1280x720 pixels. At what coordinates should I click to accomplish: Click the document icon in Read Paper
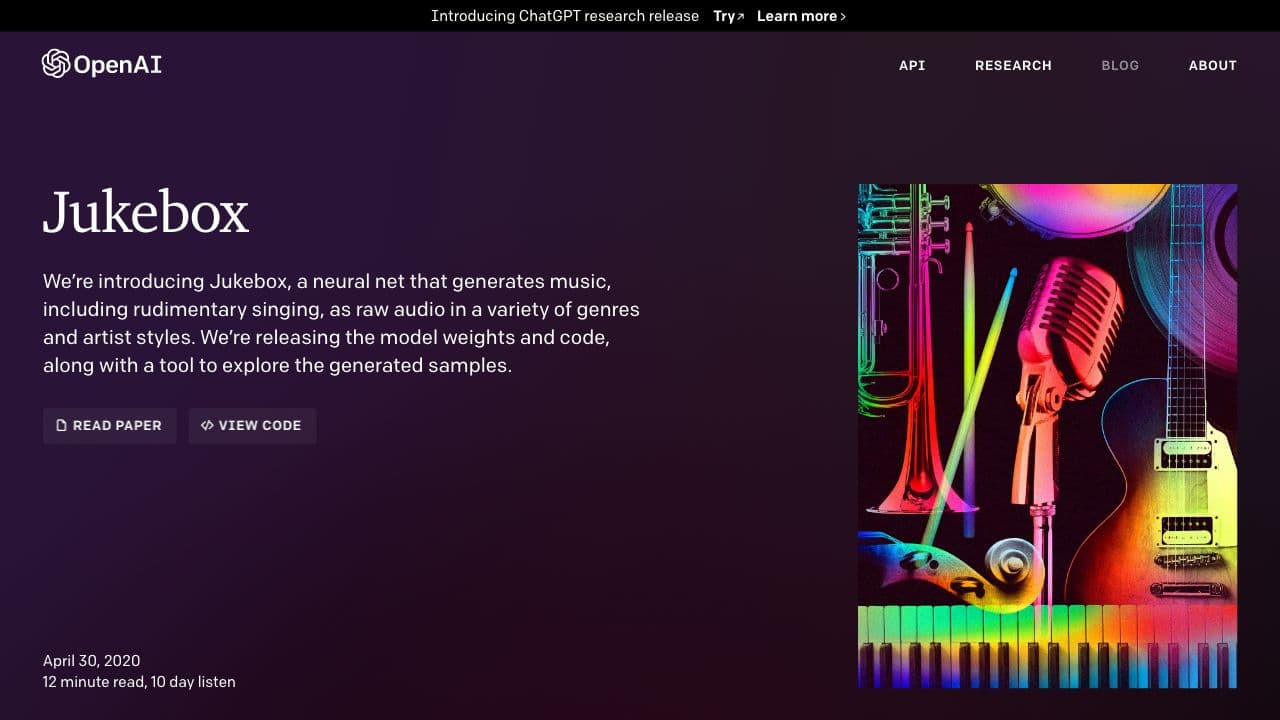(62, 425)
